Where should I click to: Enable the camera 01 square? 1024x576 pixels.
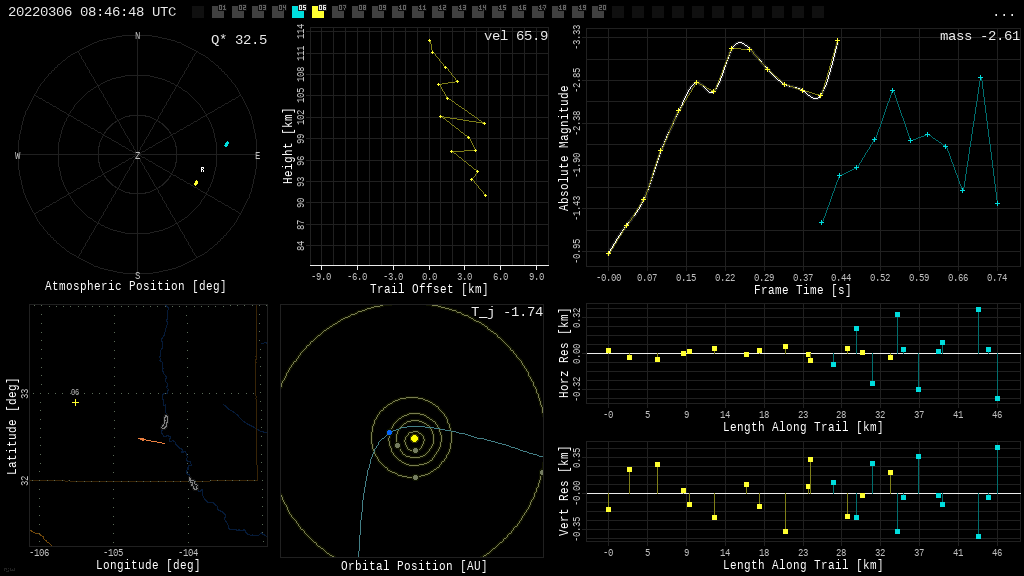[218, 12]
